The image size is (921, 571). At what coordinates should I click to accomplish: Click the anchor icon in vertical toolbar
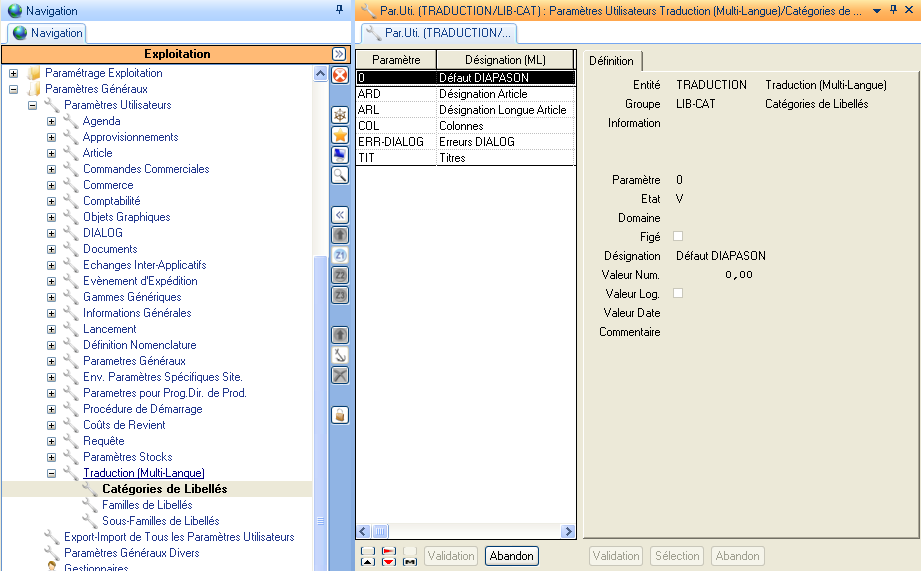(x=340, y=355)
